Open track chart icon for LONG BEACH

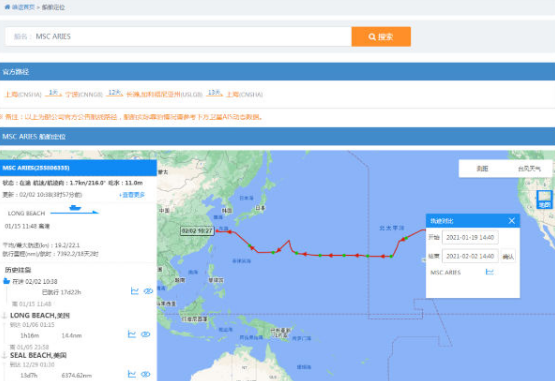(132, 334)
